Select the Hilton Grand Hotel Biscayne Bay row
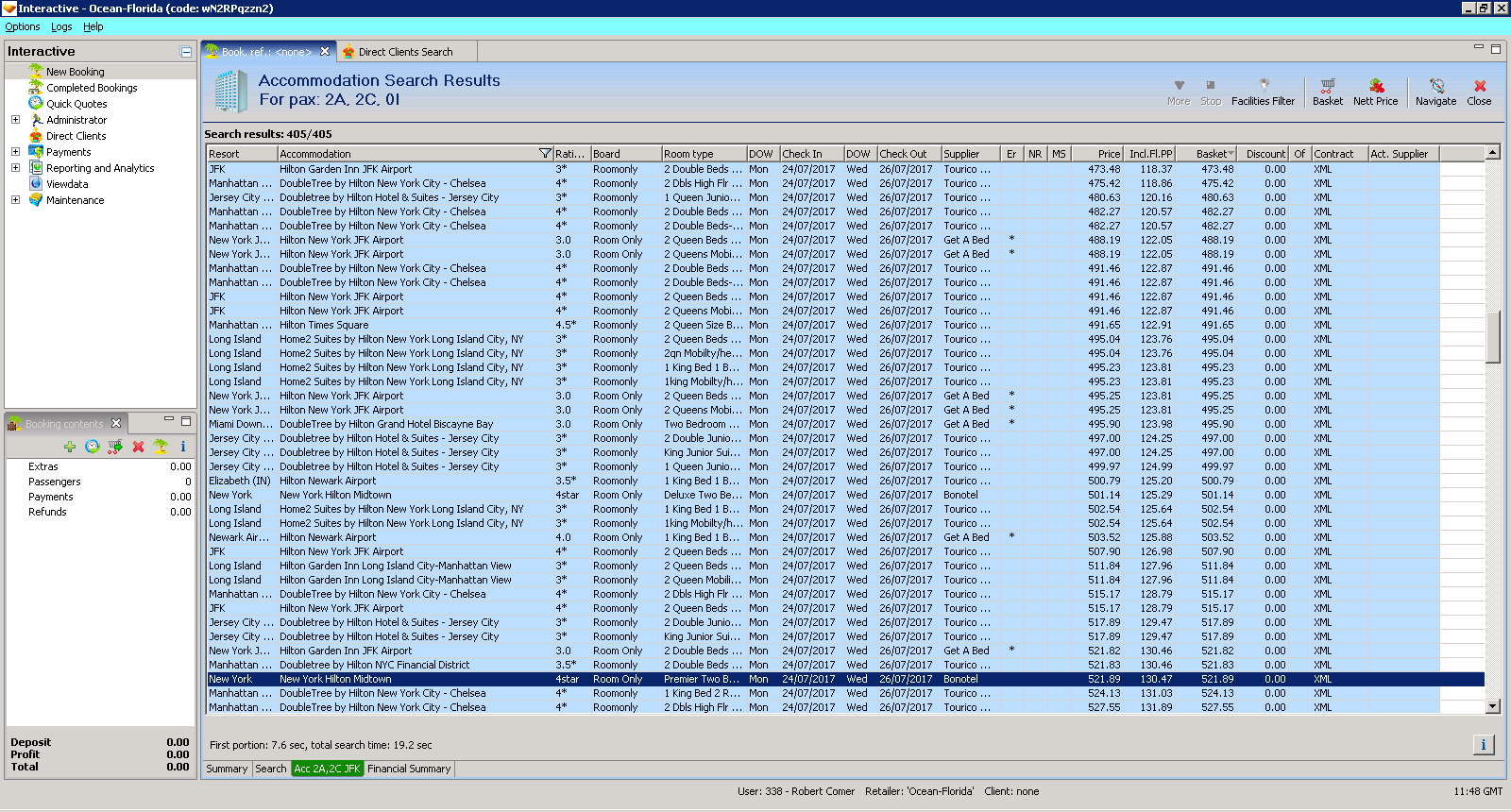The width and height of the screenshot is (1511, 812). pyautogui.click(x=845, y=424)
